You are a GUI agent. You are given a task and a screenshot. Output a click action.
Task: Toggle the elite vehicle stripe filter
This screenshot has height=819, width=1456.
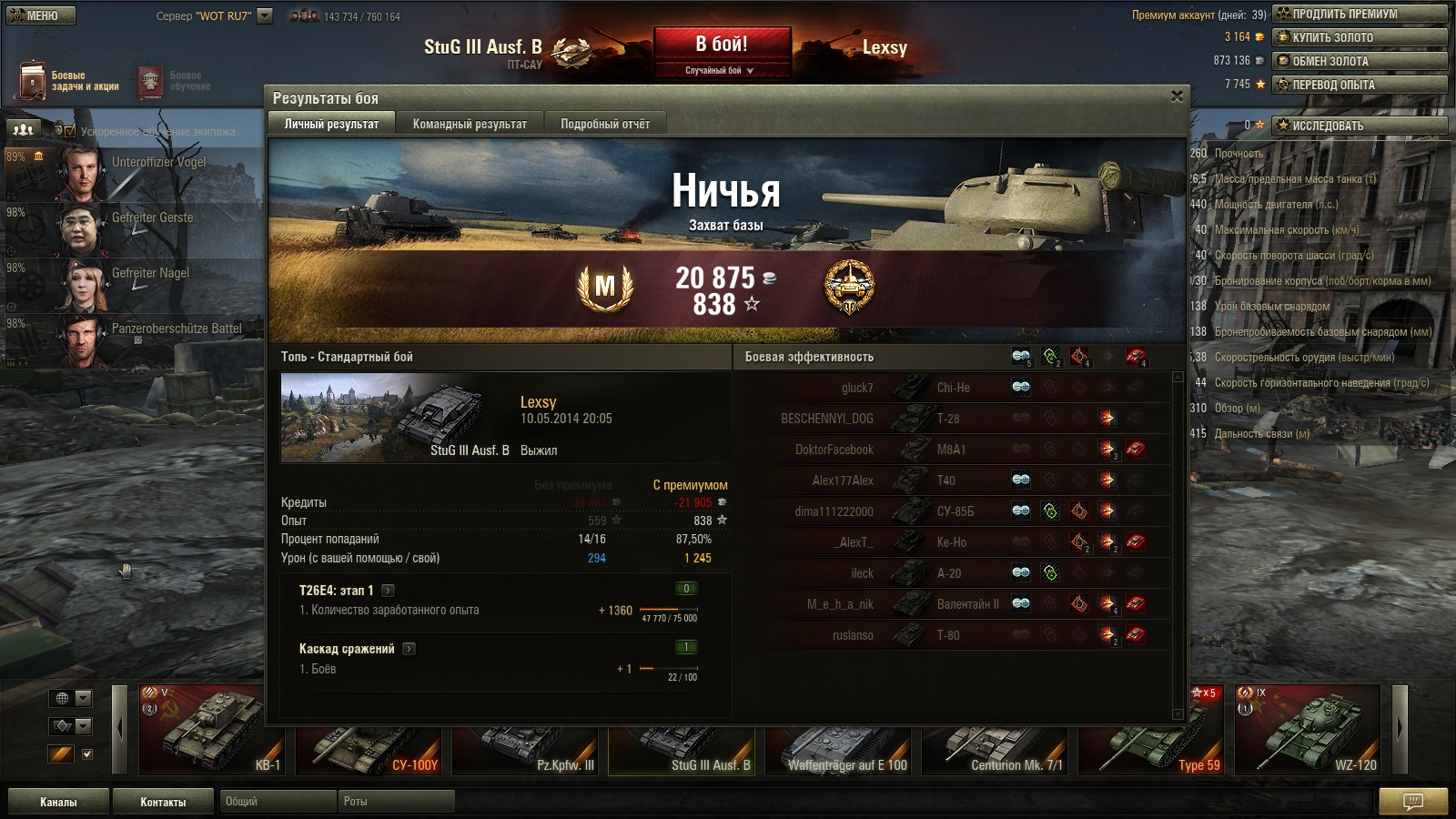pyautogui.click(x=61, y=753)
